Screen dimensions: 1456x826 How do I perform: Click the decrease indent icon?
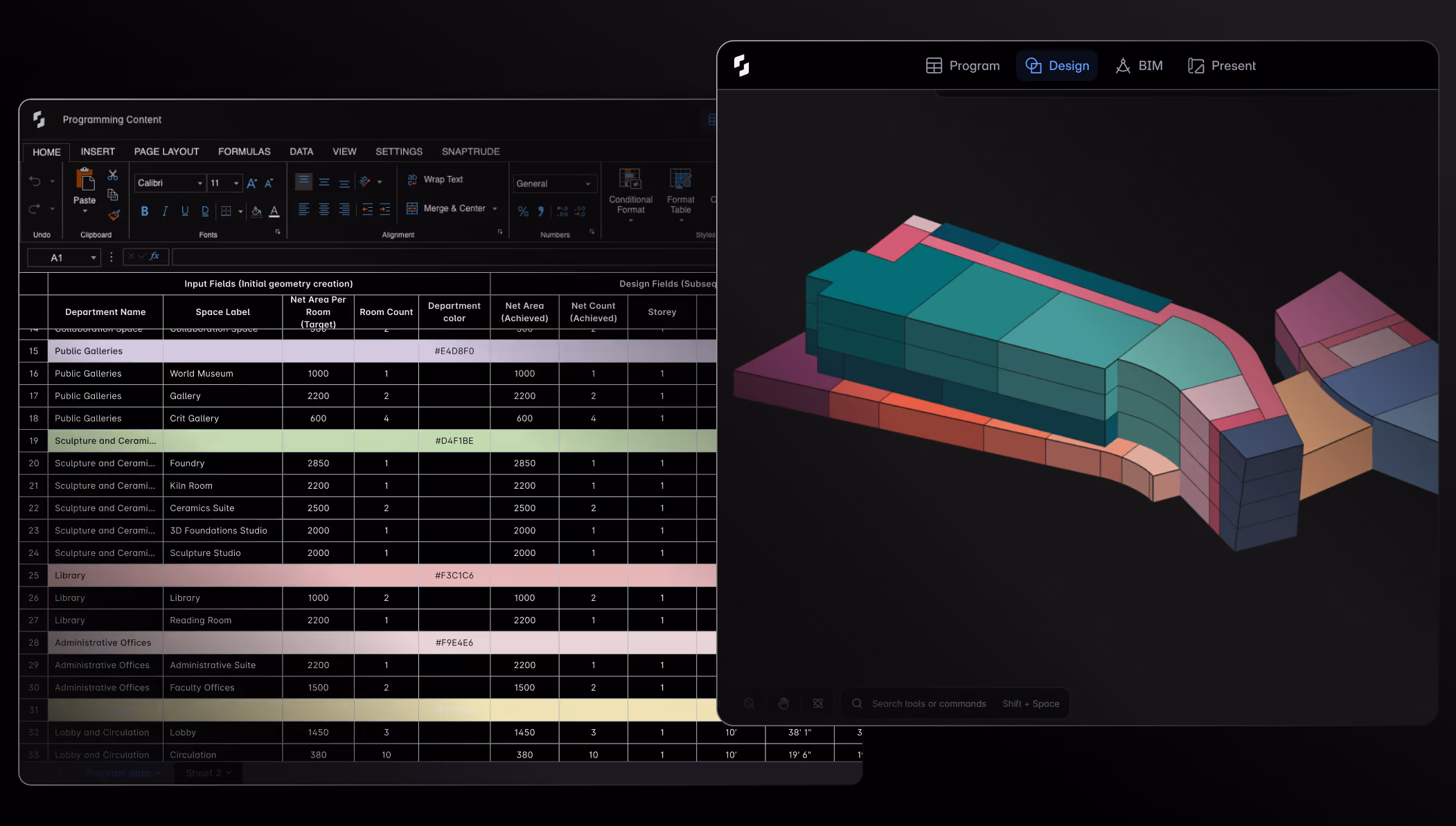367,209
